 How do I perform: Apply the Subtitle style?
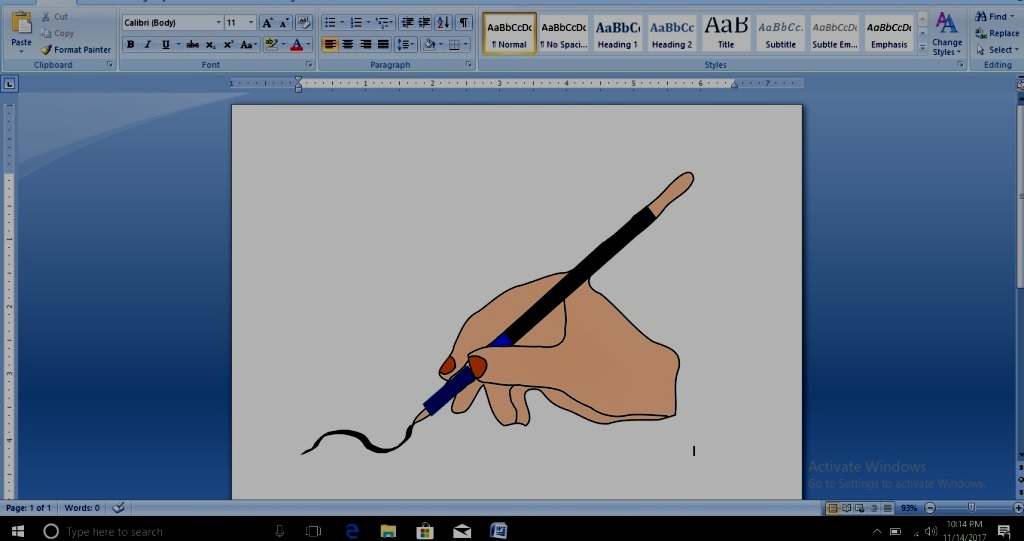pos(780,33)
